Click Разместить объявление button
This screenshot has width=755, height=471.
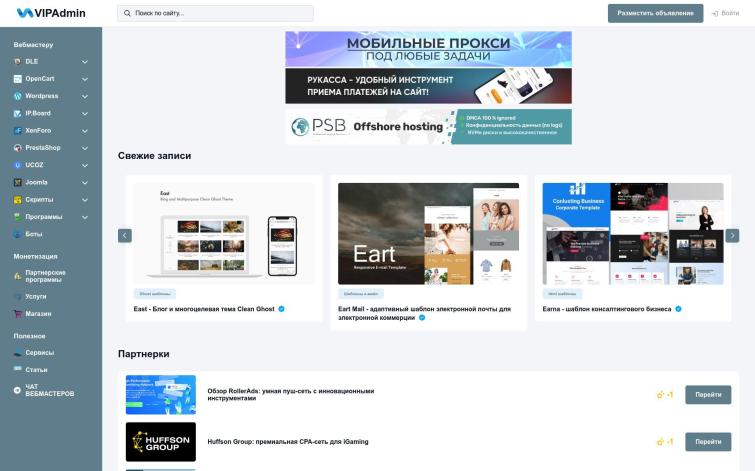[655, 13]
